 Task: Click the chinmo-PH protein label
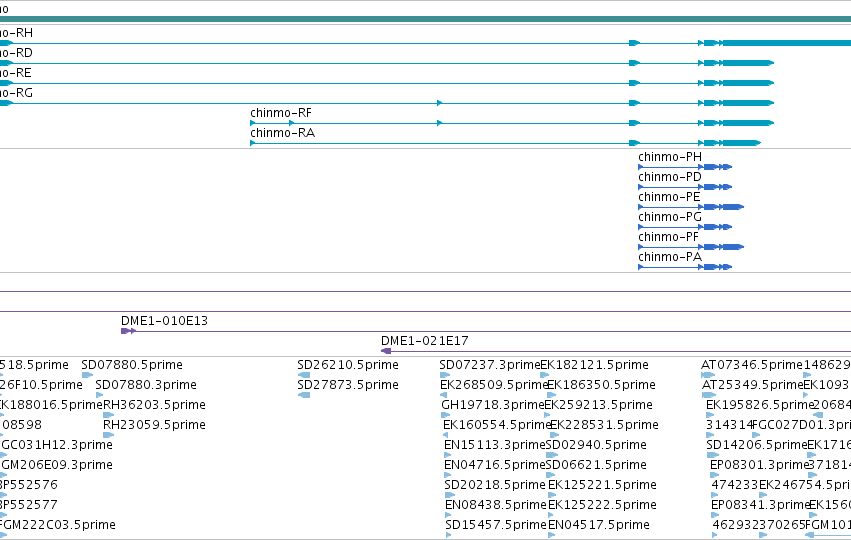click(x=670, y=157)
